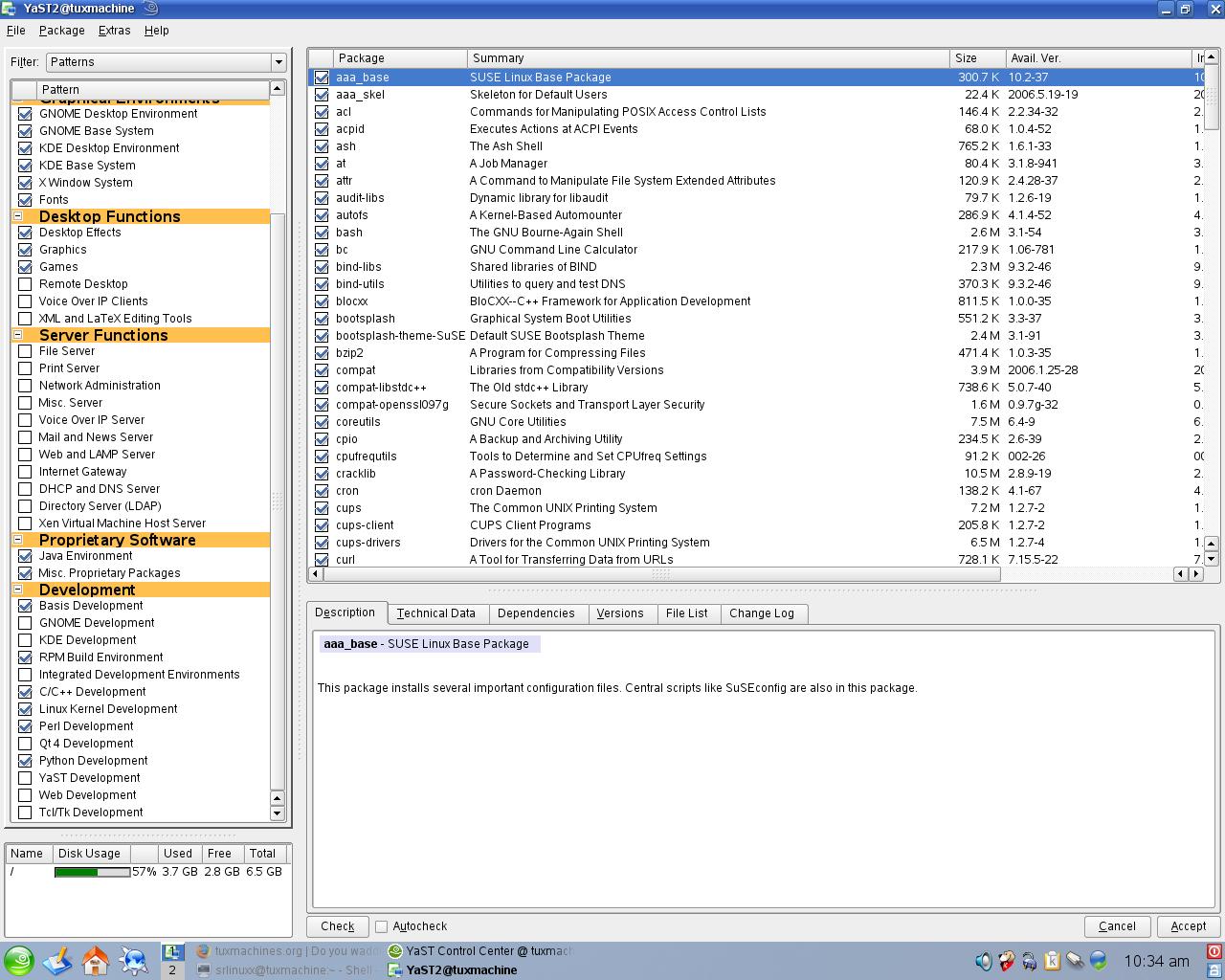Image resolution: width=1225 pixels, height=980 pixels.
Task: Collapse the Desktop Functions group
Action: 17,216
